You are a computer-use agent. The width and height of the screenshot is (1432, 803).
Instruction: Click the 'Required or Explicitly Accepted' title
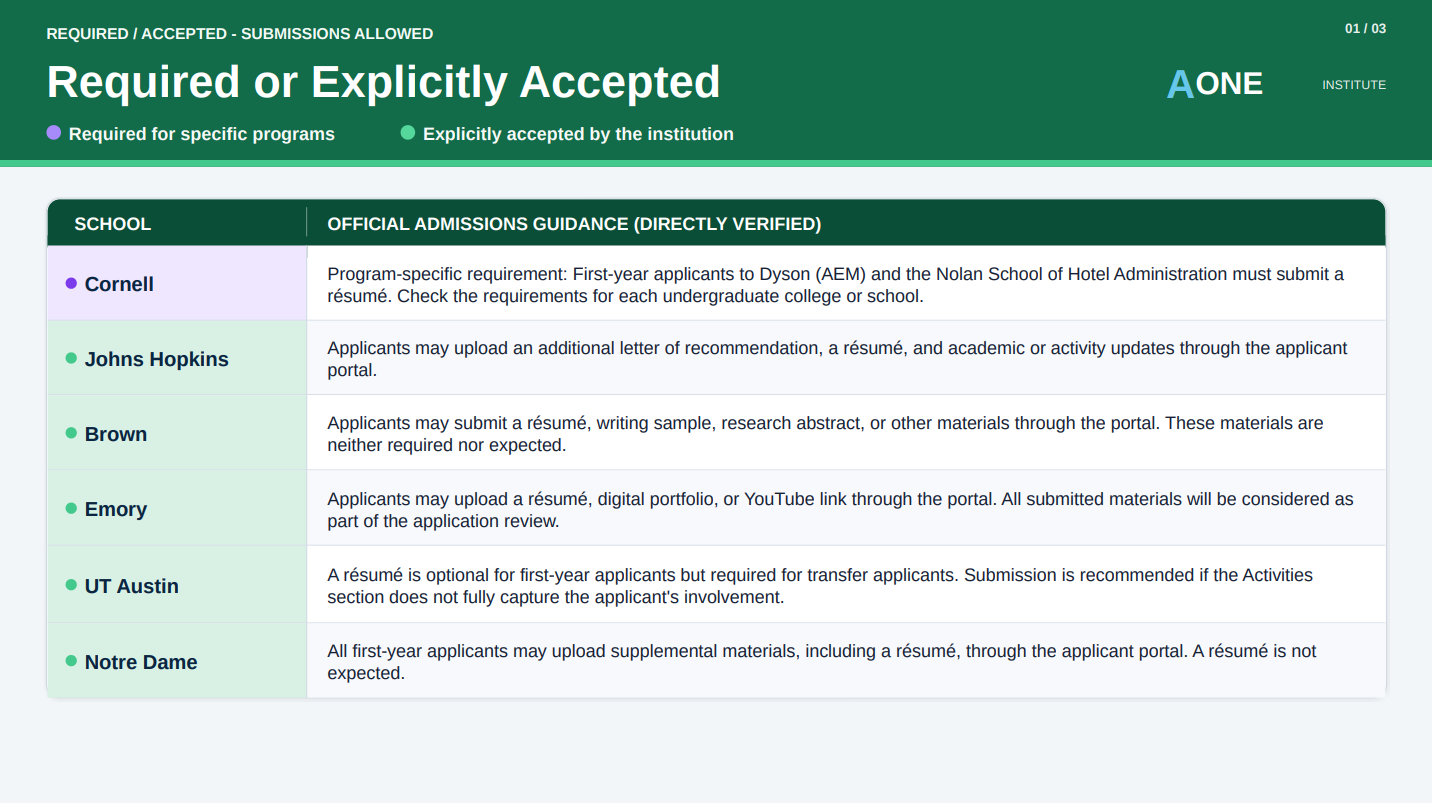point(383,82)
